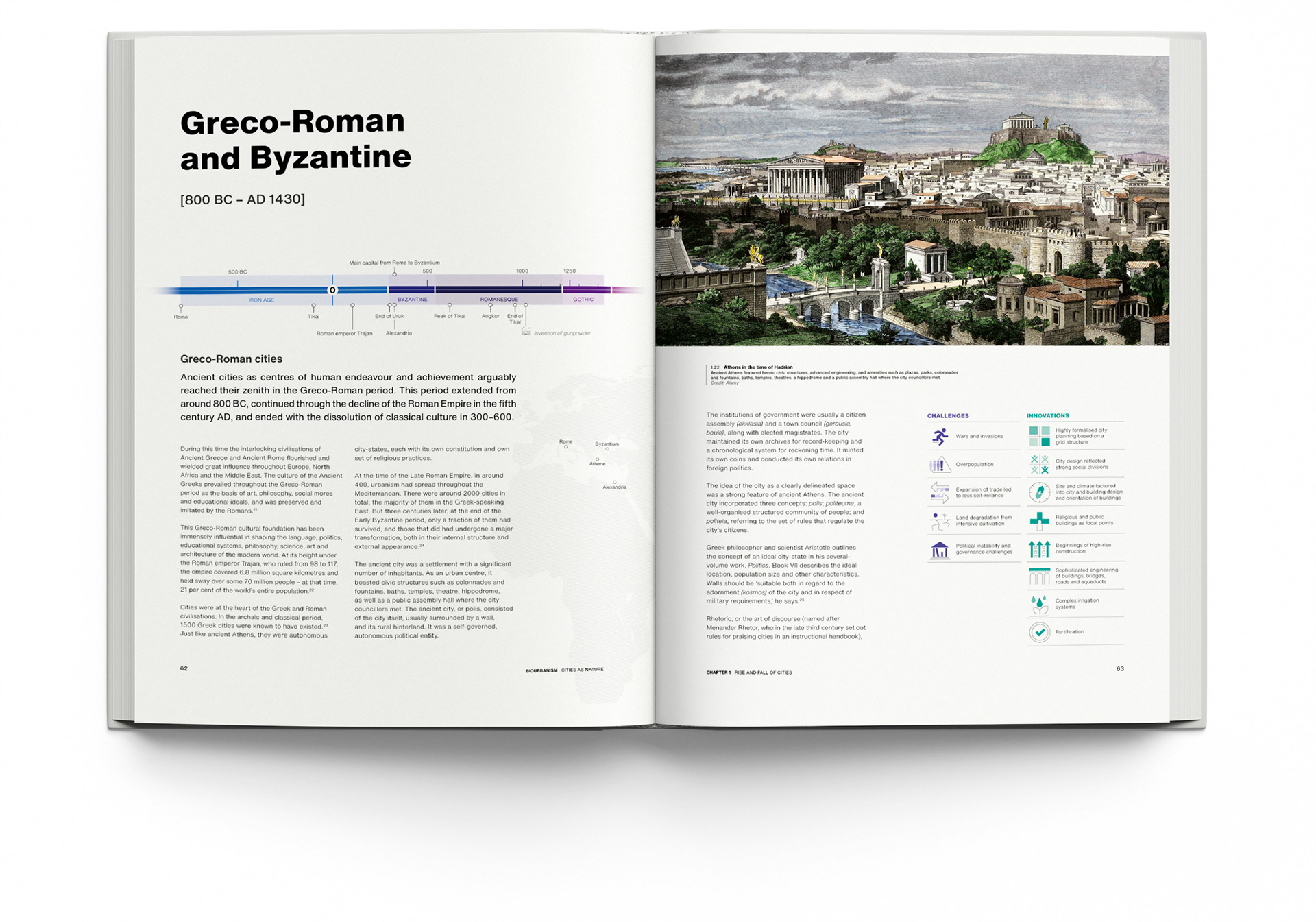Click the Athens in the time of Hadrian illustration
Screen dimensions: 1316x922
[912, 199]
